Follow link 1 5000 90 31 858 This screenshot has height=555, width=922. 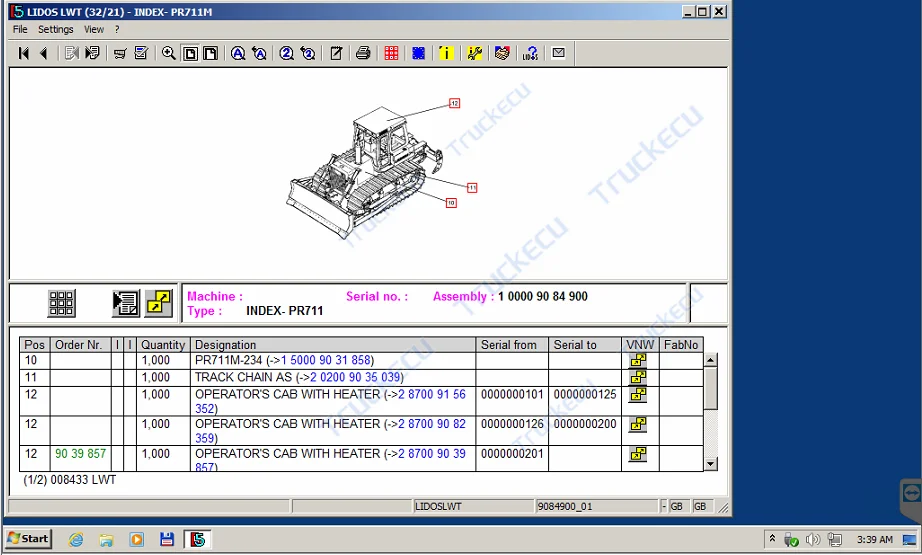326,360
